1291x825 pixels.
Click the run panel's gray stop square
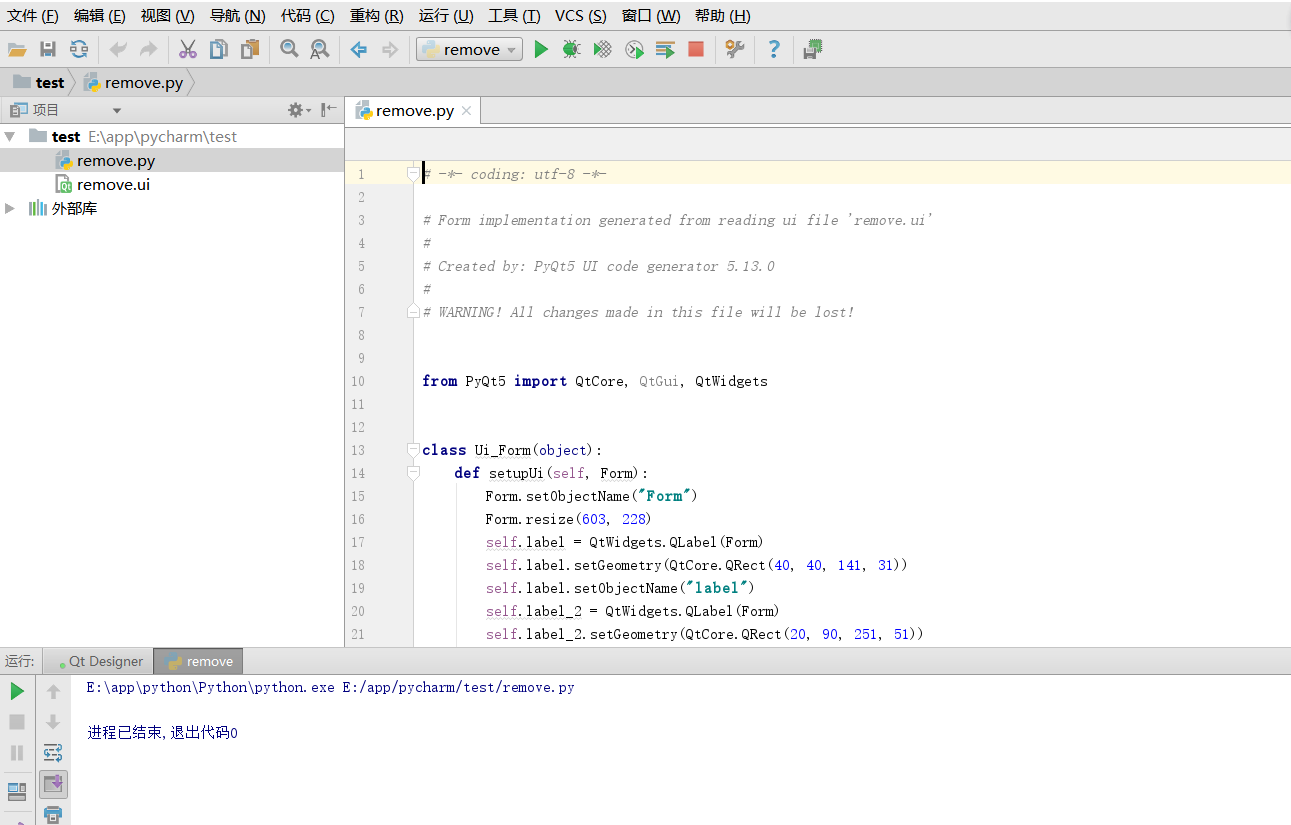[17, 722]
